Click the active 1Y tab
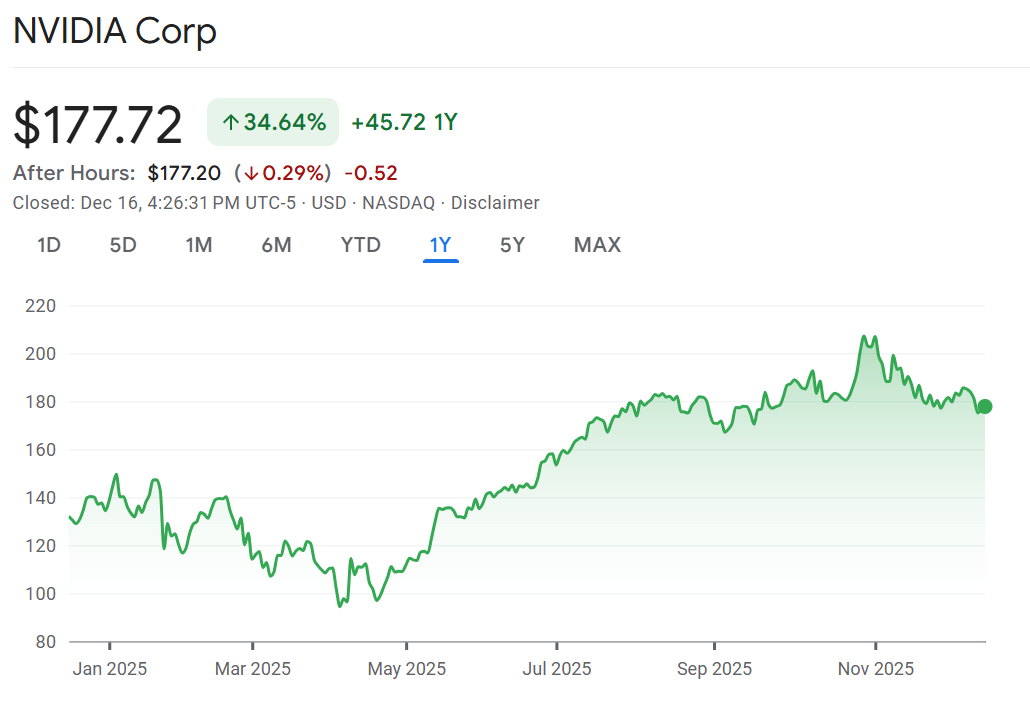Screen dimensions: 1030x703 (441, 245)
